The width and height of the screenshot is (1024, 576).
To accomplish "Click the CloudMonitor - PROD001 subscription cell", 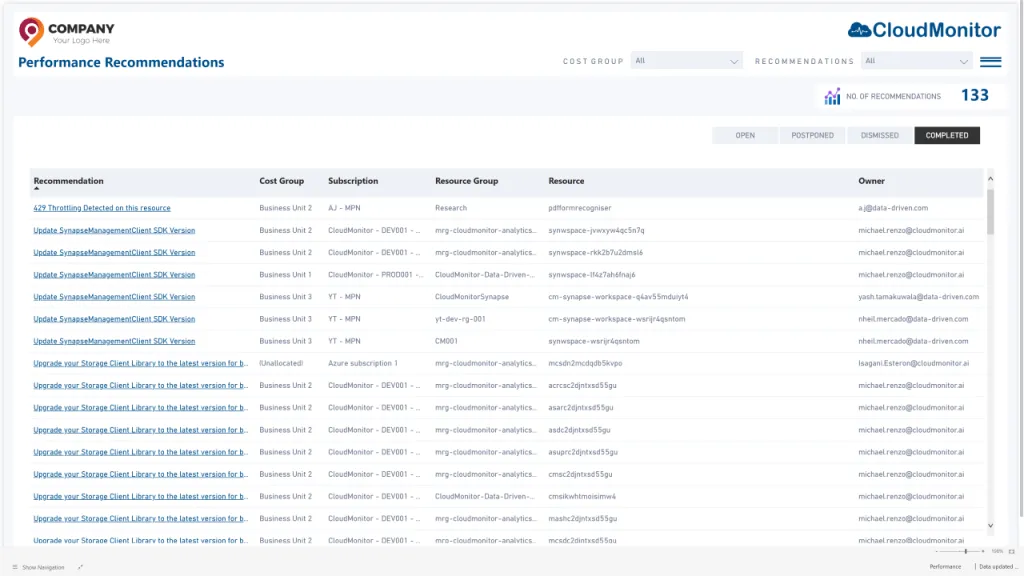I will pos(376,274).
